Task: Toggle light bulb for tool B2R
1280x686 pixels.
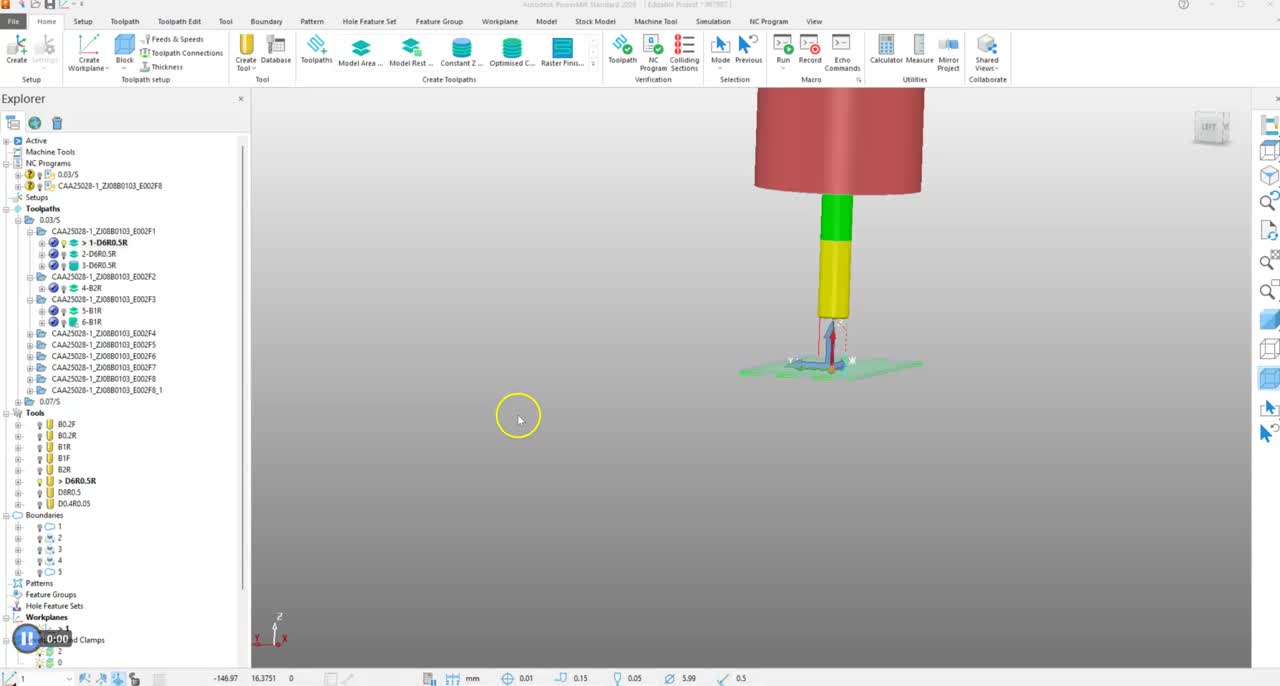Action: click(x=40, y=470)
